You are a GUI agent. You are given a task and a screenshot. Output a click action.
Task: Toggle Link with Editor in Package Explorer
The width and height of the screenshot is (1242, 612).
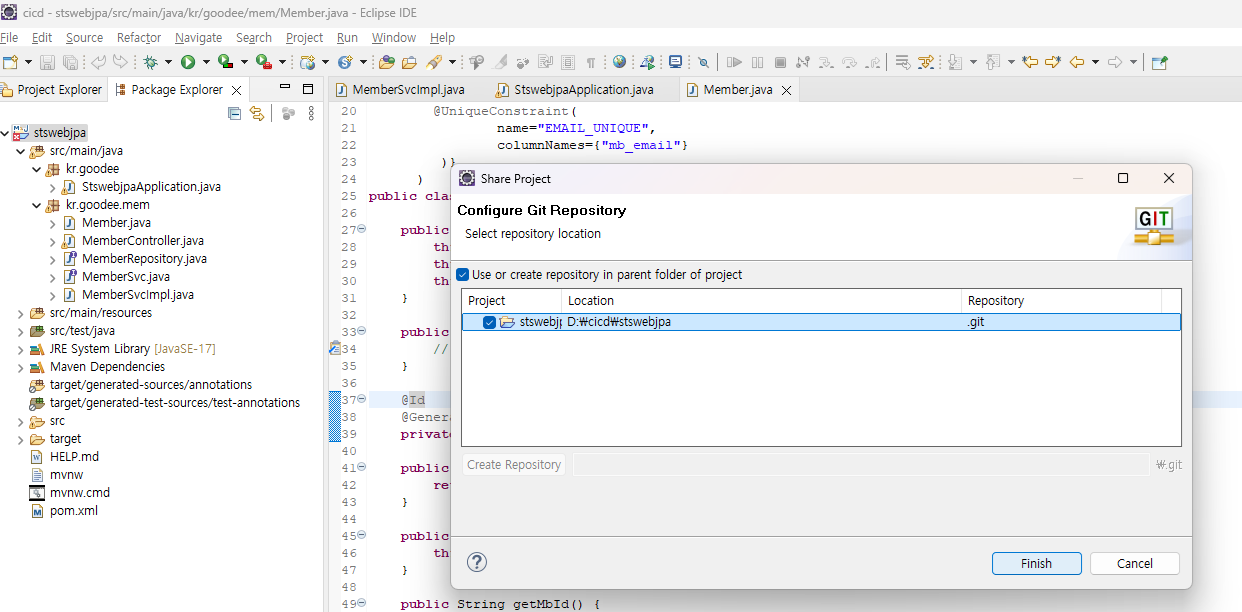point(257,114)
